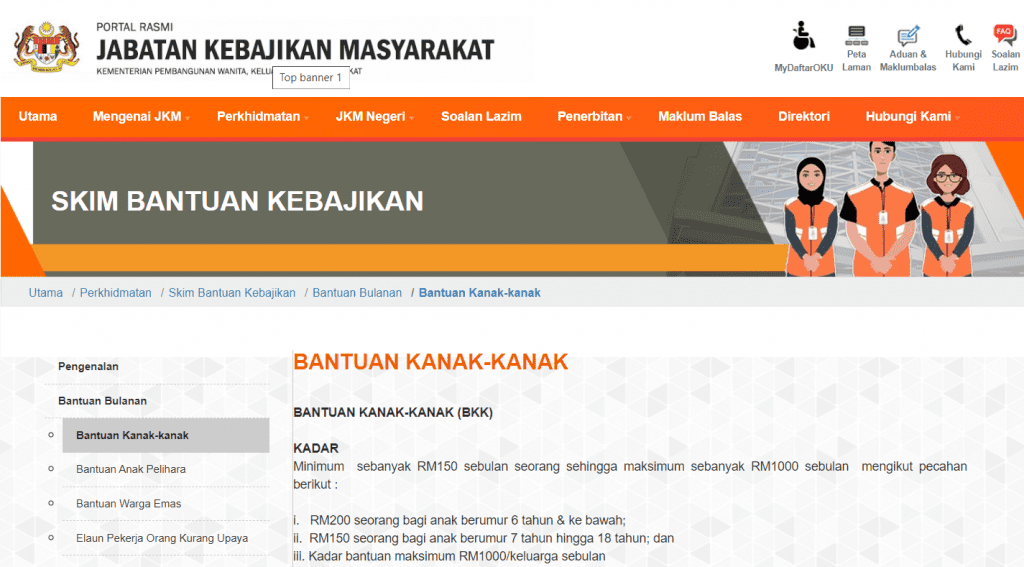Expand the Mengenai JKM menu
The width and height of the screenshot is (1024, 567).
[140, 117]
